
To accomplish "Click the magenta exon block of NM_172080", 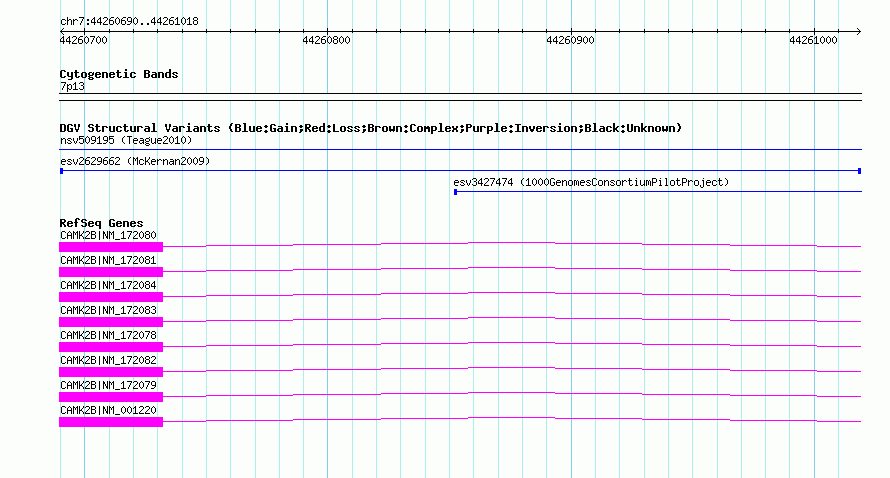I will [111, 247].
